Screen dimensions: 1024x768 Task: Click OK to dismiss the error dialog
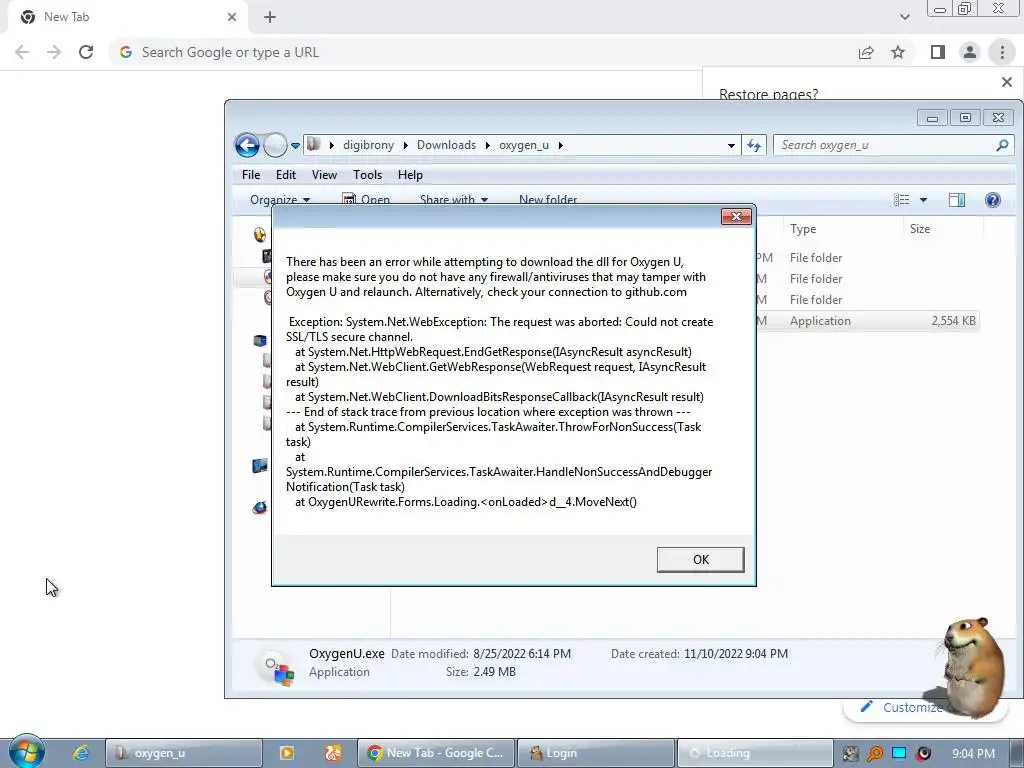tap(700, 560)
